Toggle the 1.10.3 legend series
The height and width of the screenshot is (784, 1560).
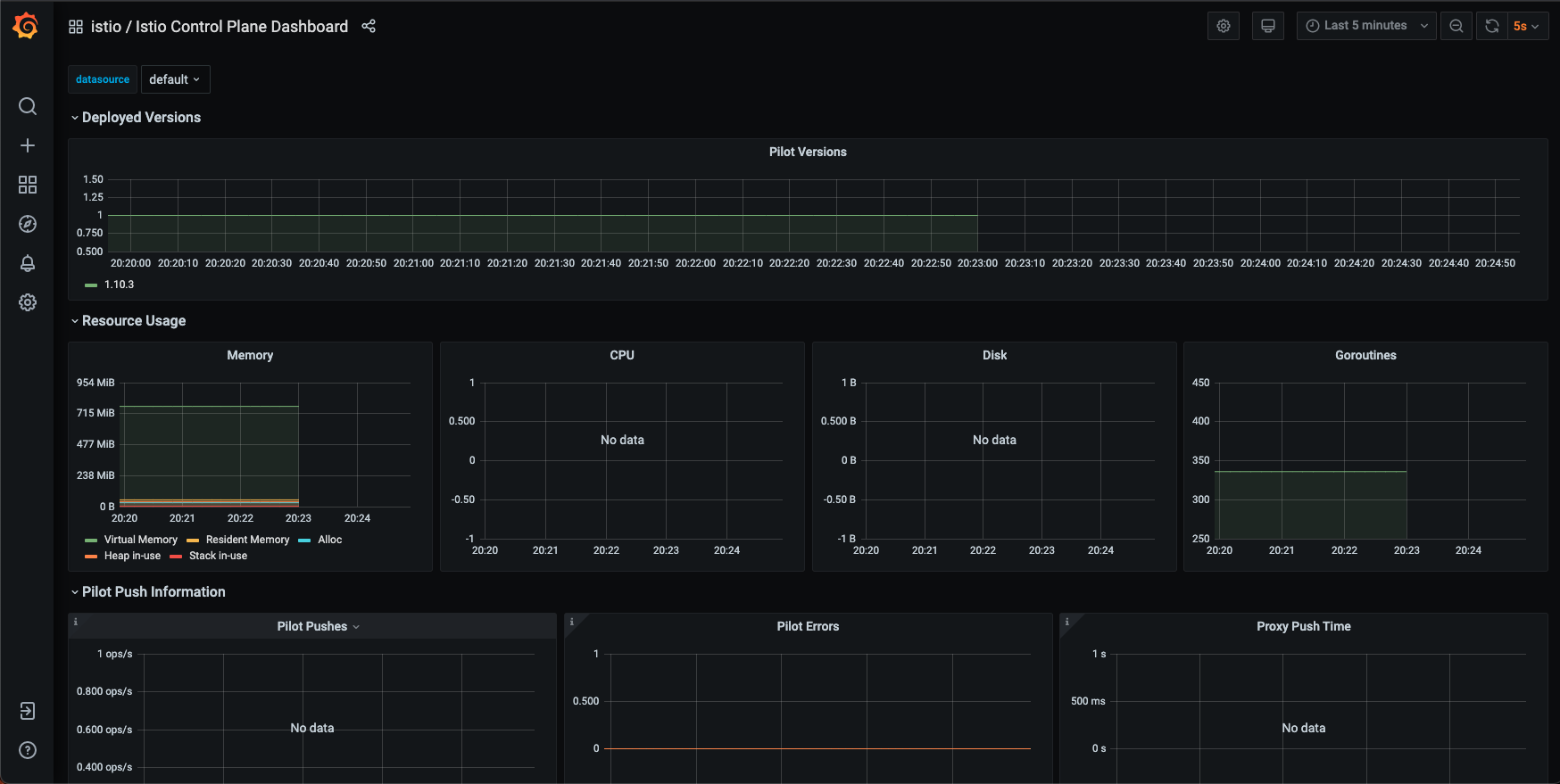click(x=119, y=285)
